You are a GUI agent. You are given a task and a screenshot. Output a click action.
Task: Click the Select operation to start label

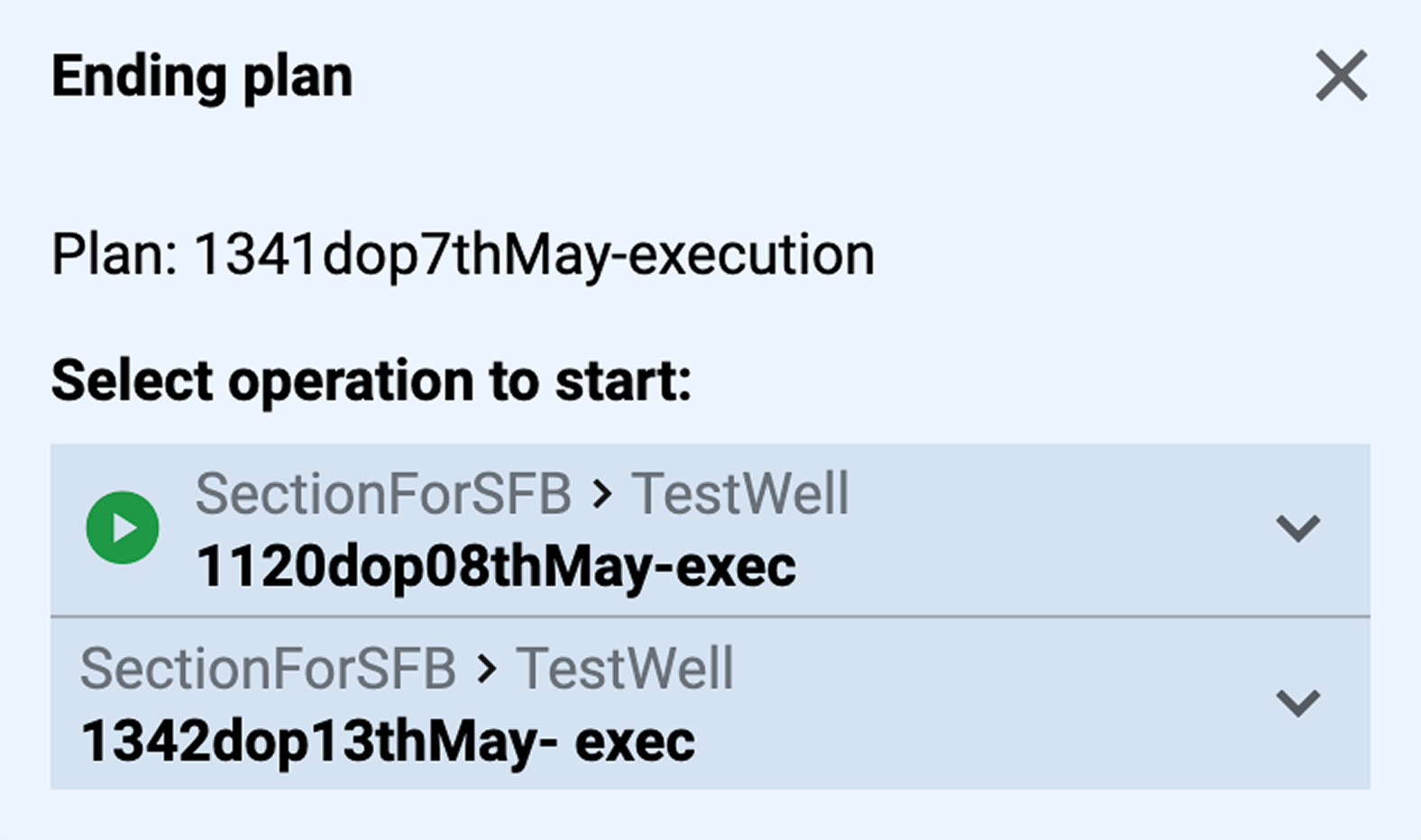(371, 380)
